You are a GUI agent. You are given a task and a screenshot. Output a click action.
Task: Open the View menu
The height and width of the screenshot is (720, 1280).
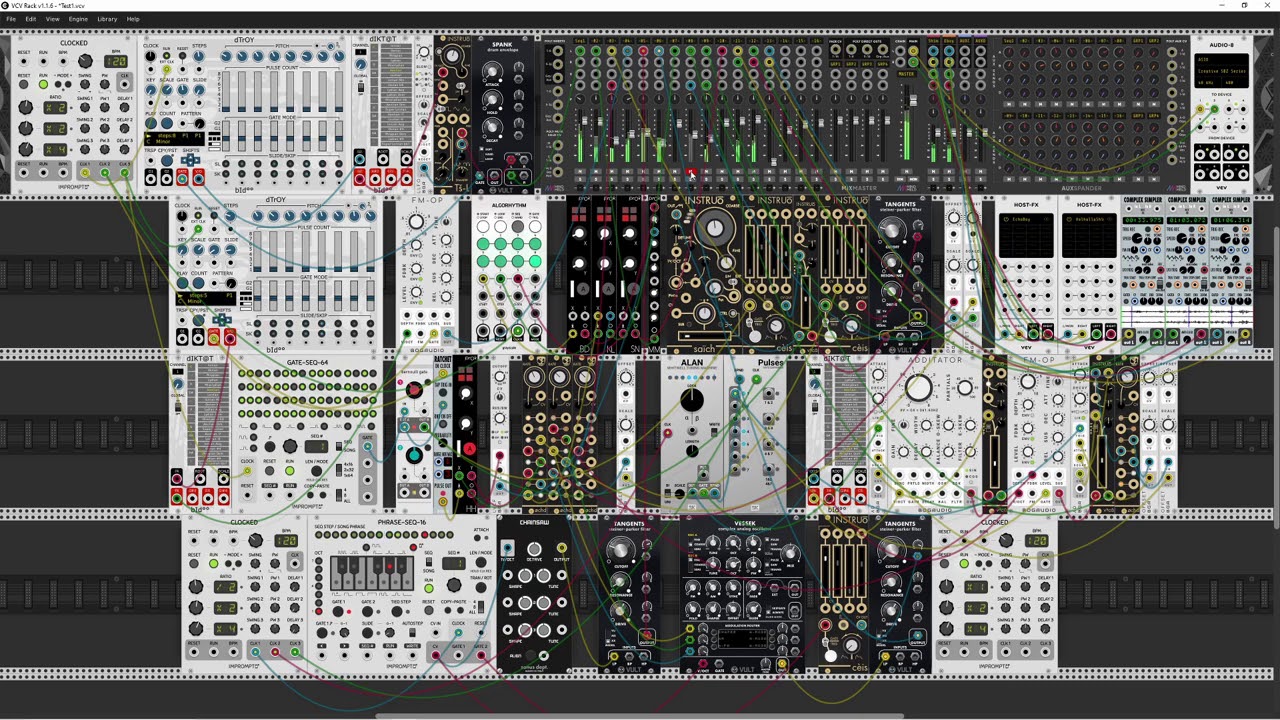pos(52,19)
